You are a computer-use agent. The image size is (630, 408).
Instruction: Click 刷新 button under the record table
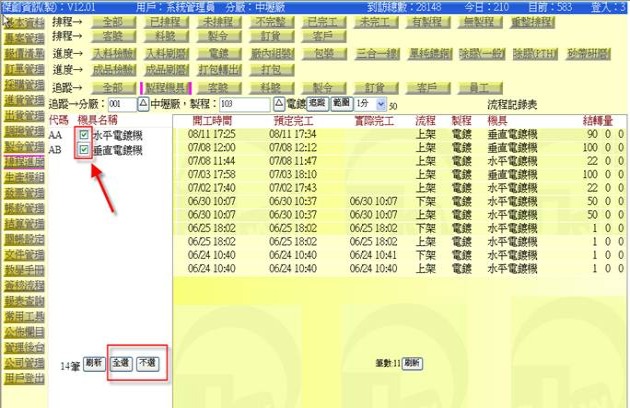click(x=412, y=364)
